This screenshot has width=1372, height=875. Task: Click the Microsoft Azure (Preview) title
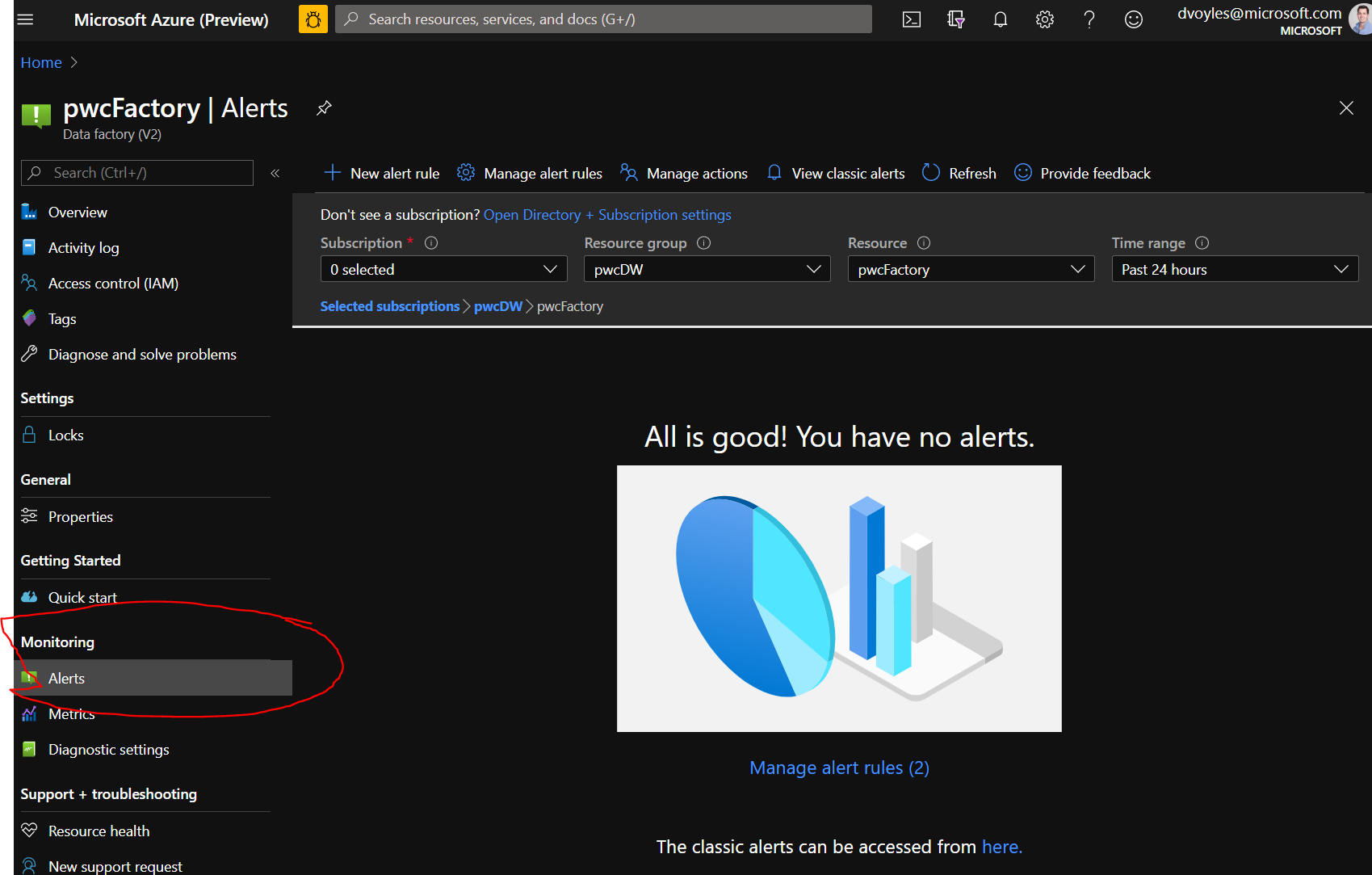coord(171,20)
